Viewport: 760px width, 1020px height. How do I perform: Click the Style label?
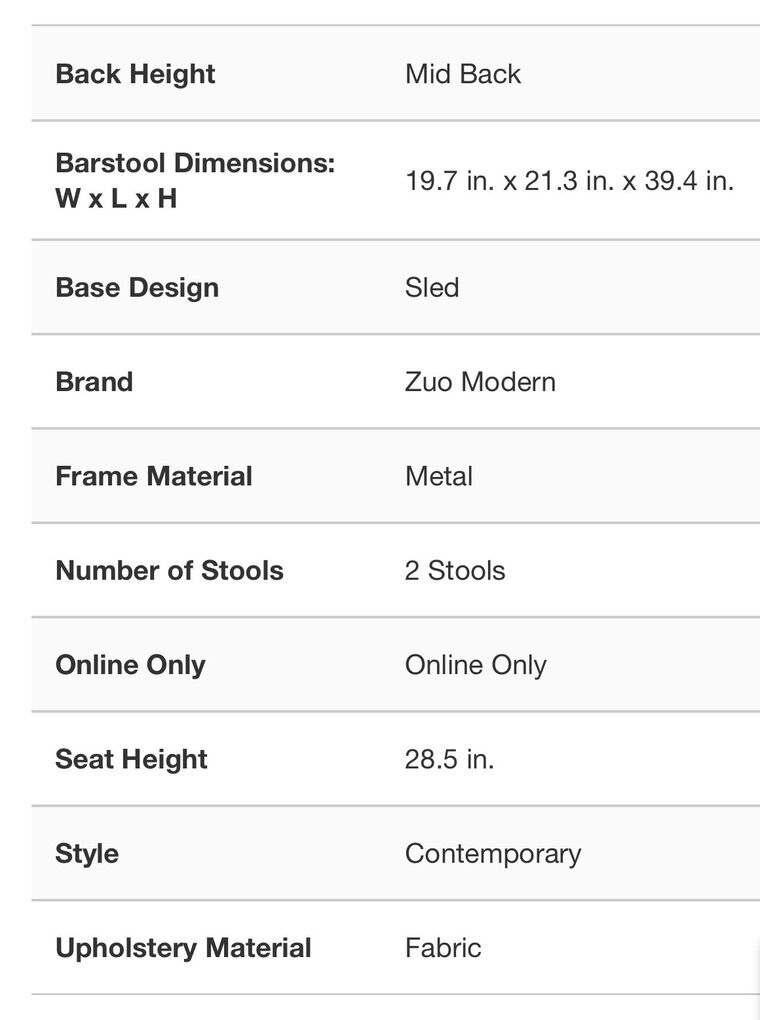coord(87,854)
